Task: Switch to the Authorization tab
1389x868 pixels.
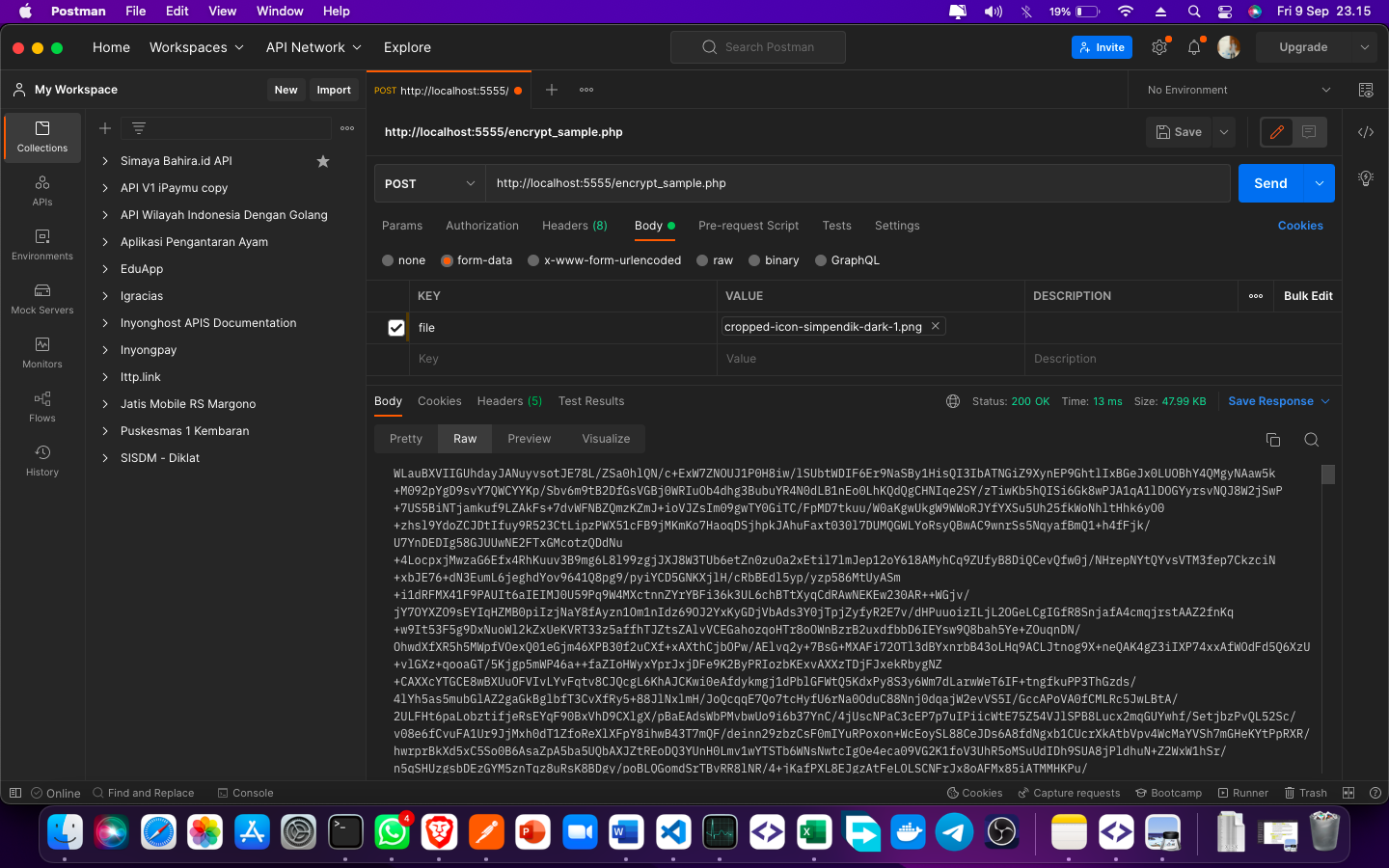Action: 482,226
